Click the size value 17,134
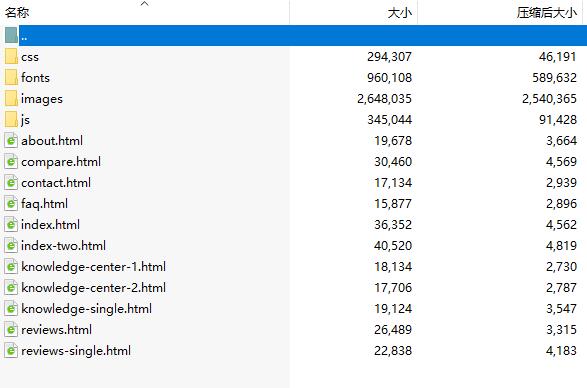This screenshot has height=388, width=587. (393, 183)
